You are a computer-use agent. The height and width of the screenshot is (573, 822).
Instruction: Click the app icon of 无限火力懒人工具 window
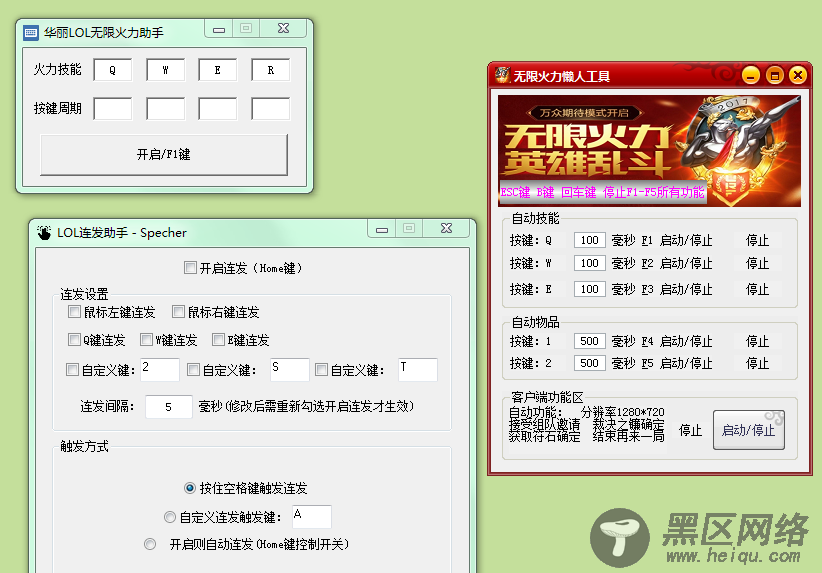click(502, 75)
